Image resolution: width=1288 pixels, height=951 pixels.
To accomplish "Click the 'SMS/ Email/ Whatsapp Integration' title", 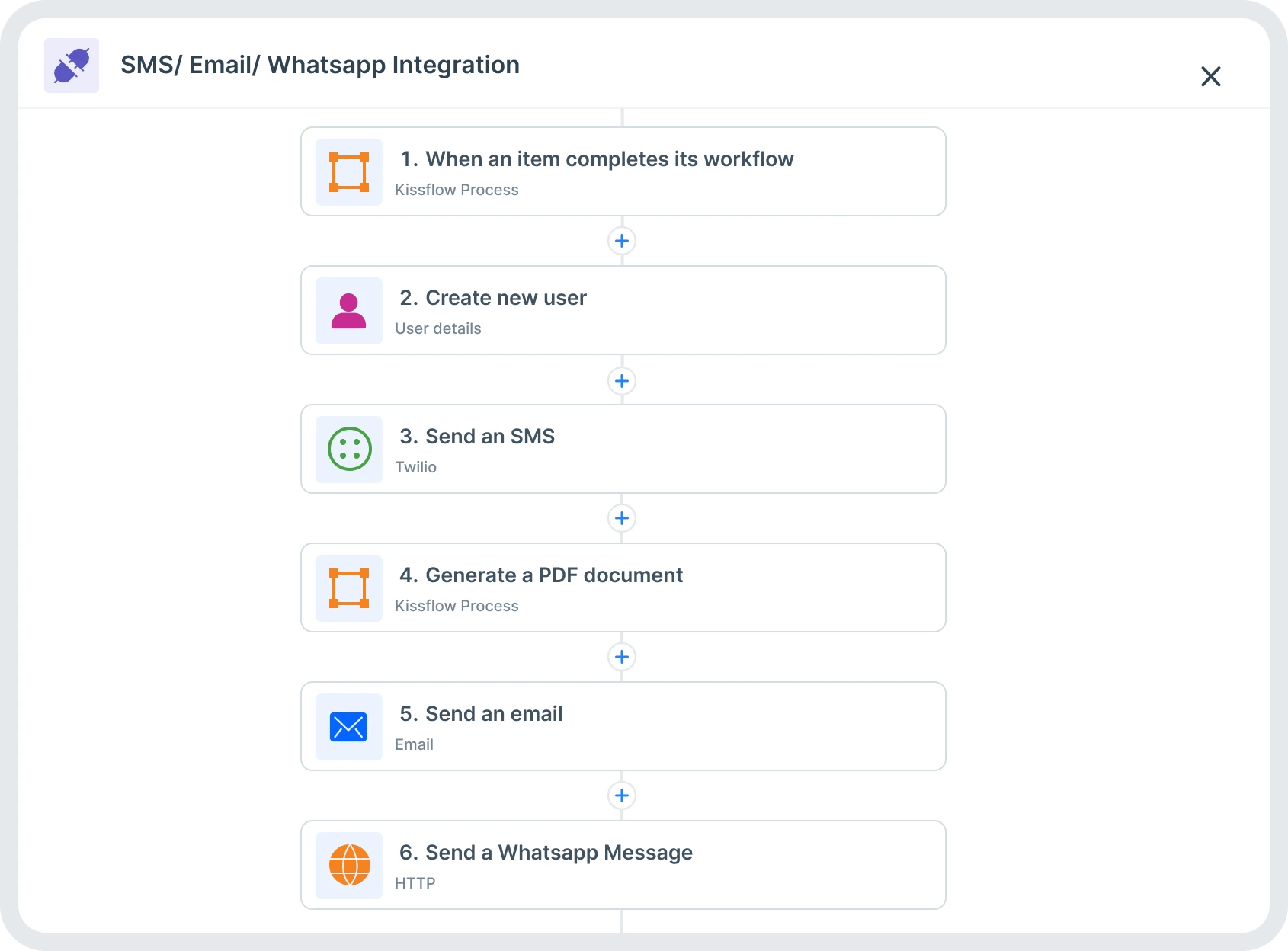I will pos(320,66).
